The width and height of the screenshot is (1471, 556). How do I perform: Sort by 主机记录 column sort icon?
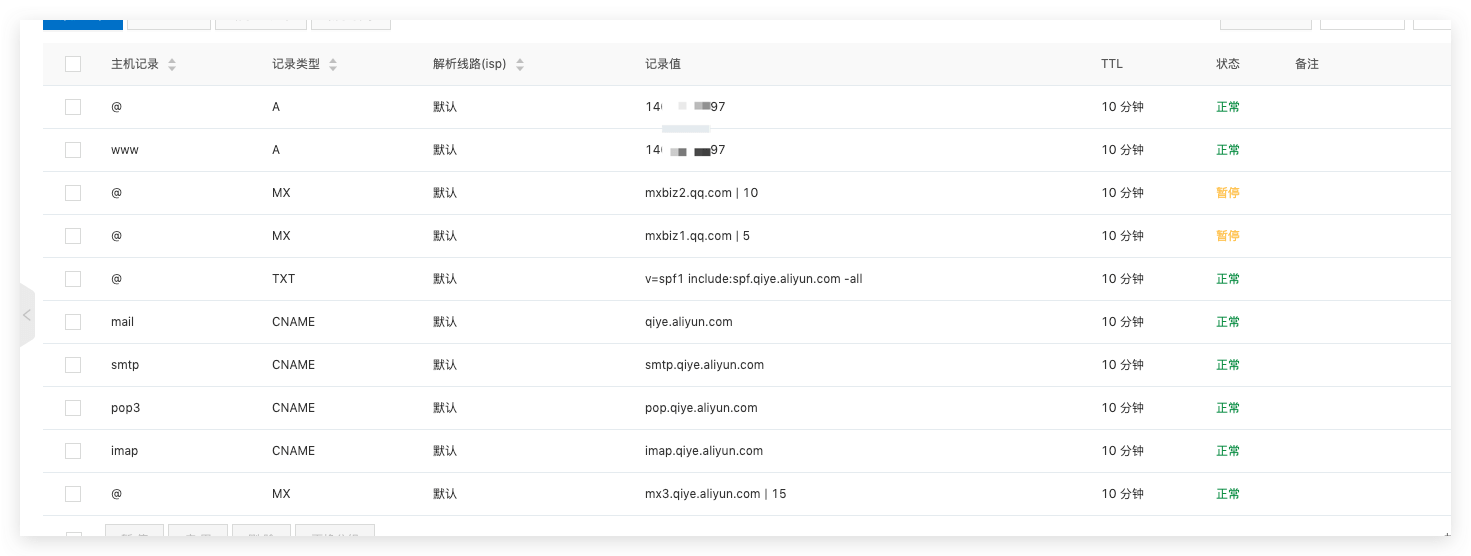(172, 65)
